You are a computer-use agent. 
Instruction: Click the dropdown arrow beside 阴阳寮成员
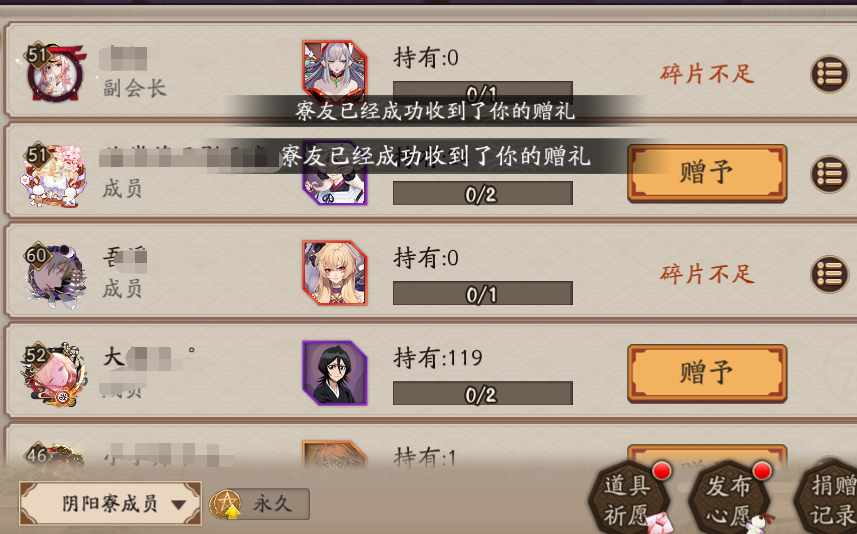pyautogui.click(x=178, y=504)
